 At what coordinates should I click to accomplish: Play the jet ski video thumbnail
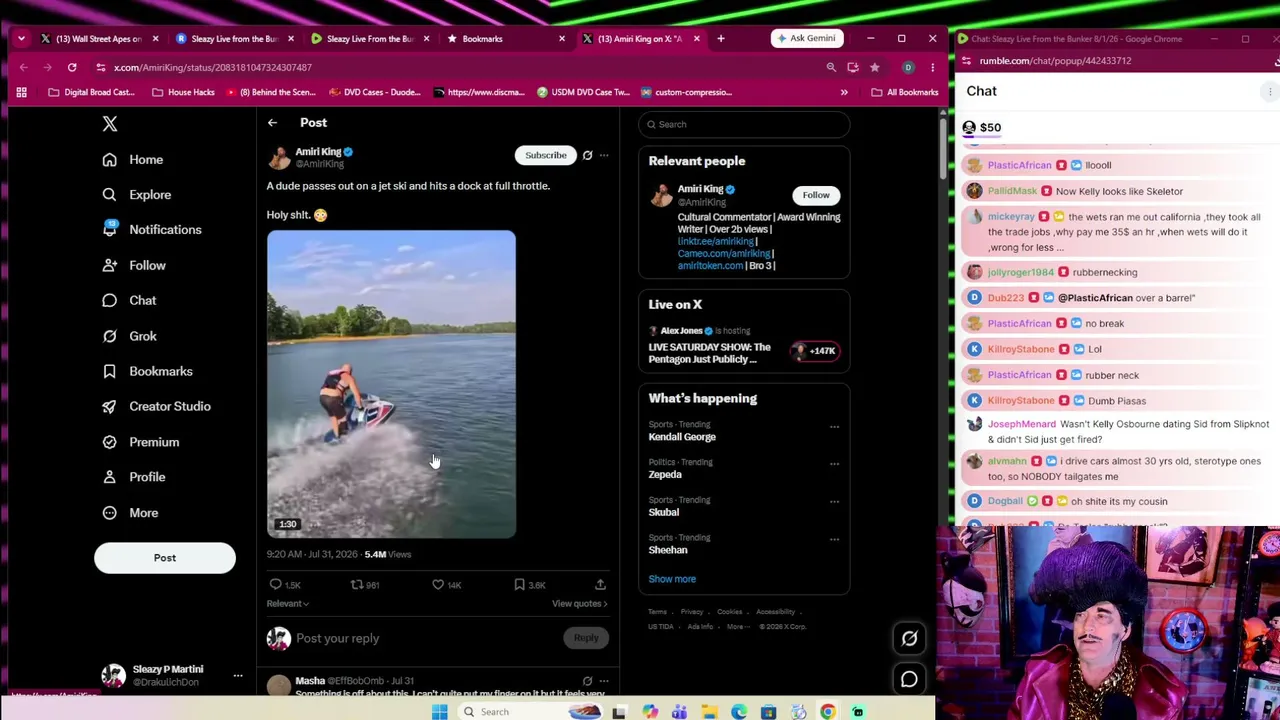391,385
